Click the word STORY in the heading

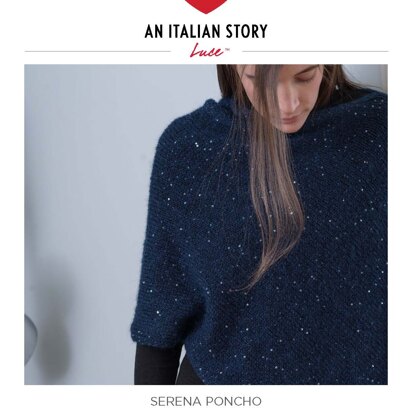tap(246, 31)
